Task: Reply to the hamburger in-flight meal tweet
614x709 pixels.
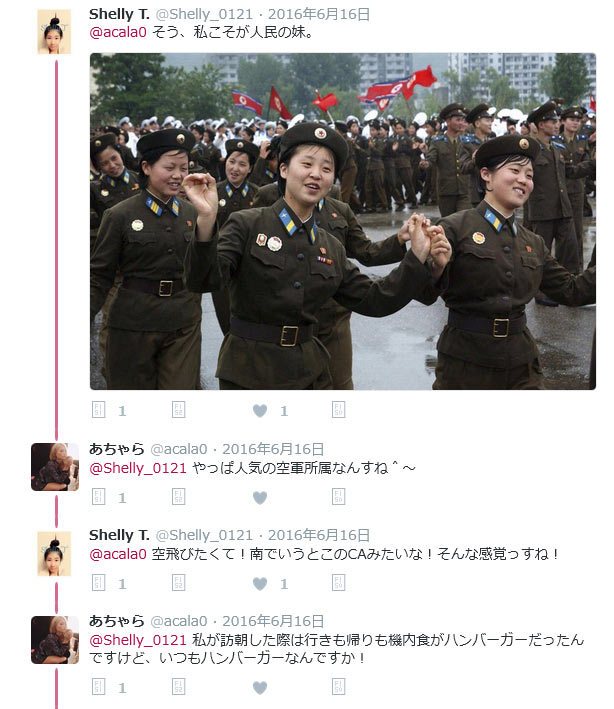Action: tap(99, 687)
